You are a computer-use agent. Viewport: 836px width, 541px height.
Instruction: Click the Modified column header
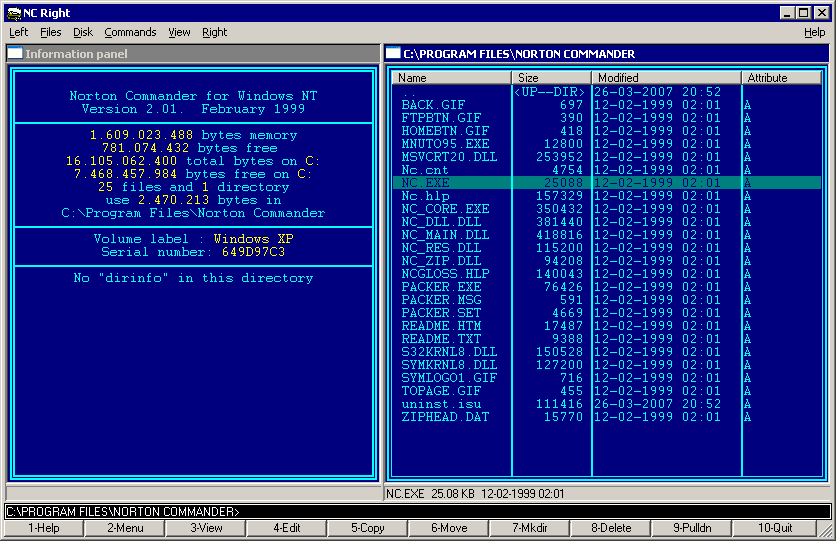coord(666,78)
